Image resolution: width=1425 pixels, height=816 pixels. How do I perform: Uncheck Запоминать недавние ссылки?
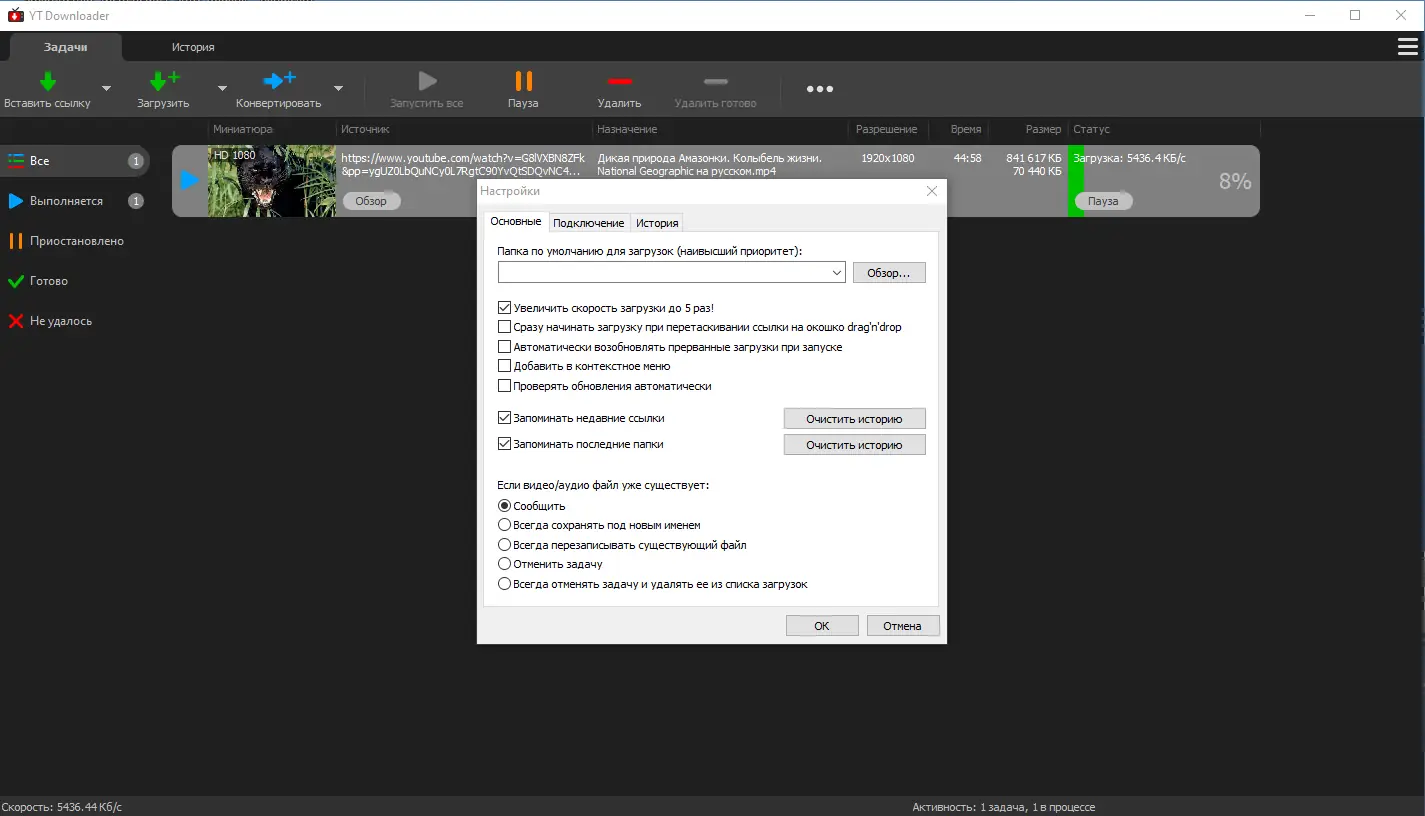tap(504, 418)
